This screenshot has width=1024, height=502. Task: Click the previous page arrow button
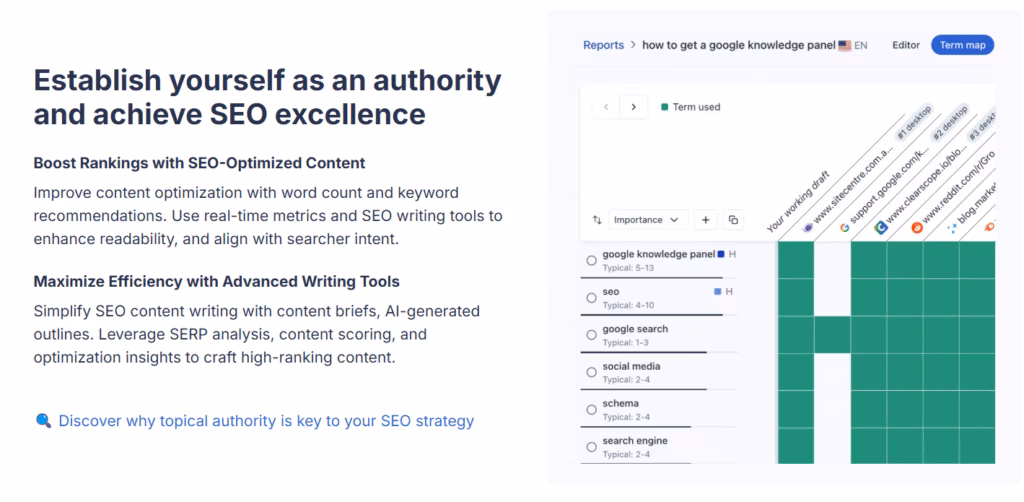click(x=606, y=107)
